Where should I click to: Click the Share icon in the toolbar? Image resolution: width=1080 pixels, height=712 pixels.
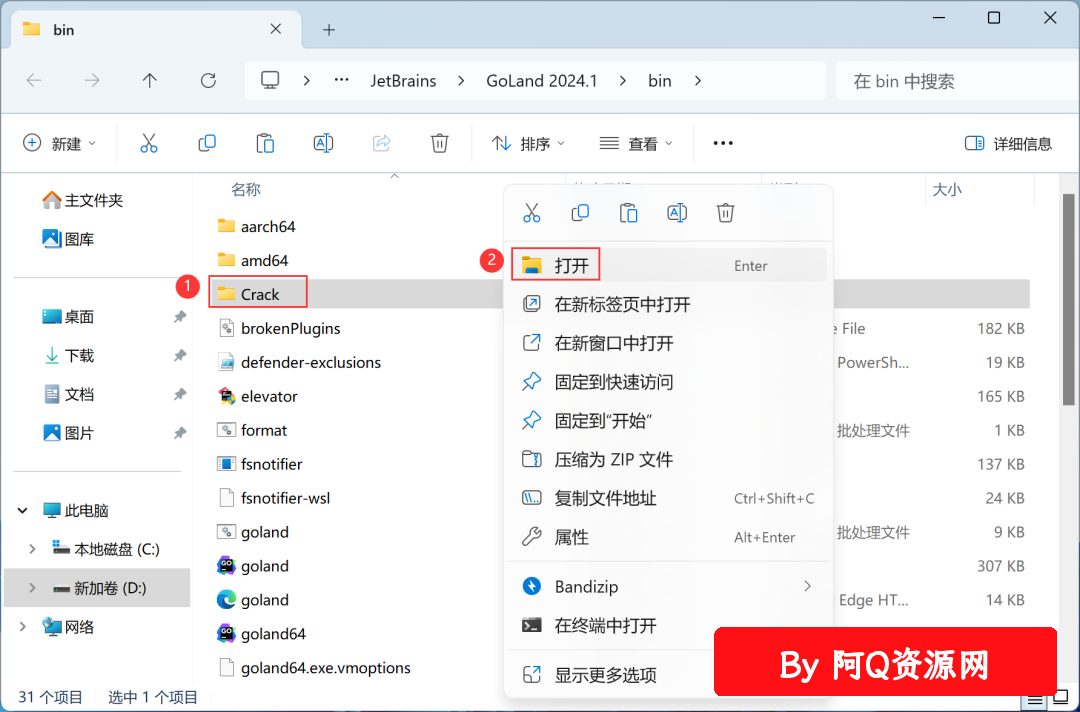click(382, 143)
